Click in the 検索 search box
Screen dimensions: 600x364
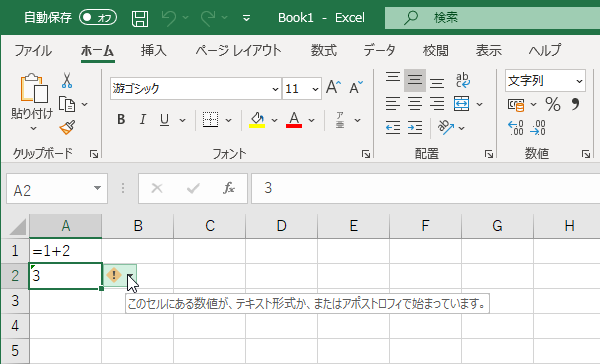pos(492,18)
